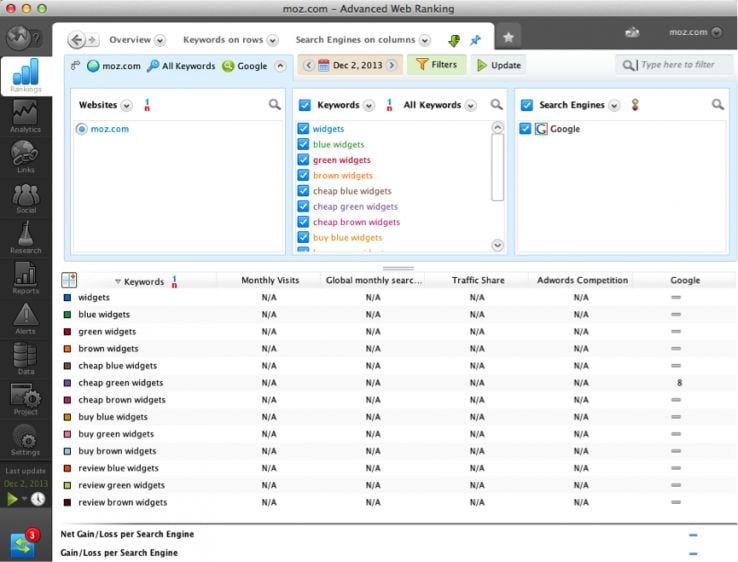
Task: Click the Update button
Action: 498,65
